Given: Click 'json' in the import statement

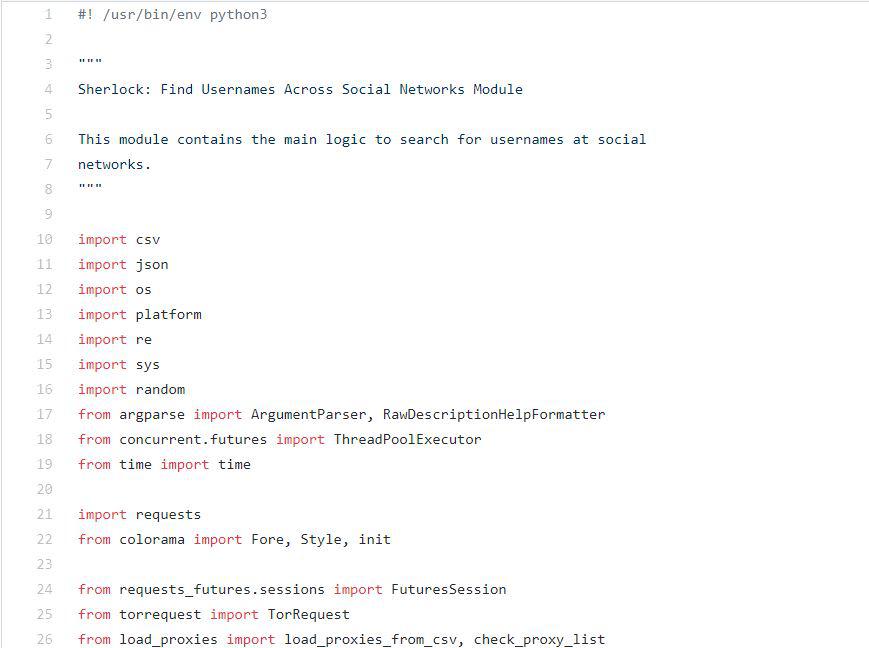Looking at the screenshot, I should coord(152,265).
